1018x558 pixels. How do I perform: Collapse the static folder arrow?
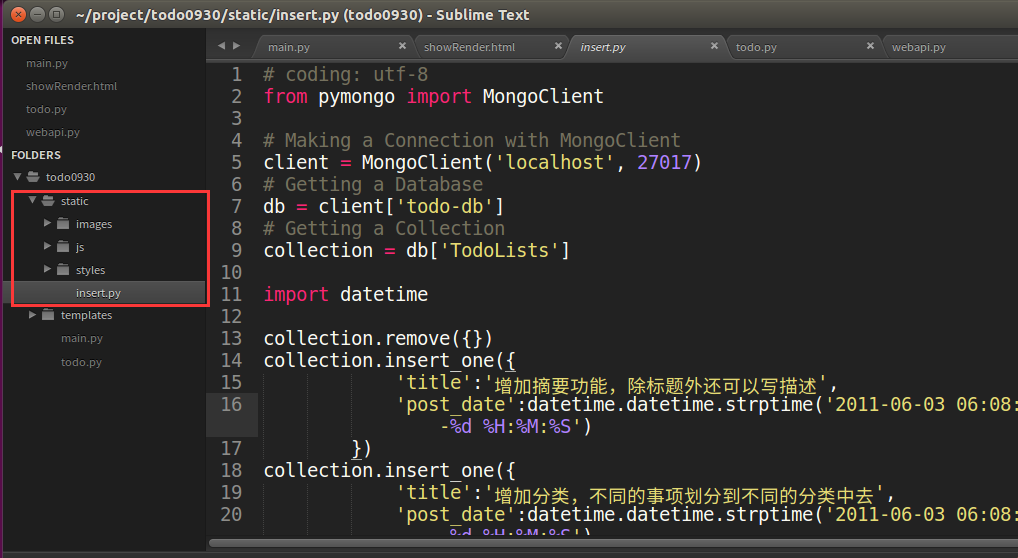click(x=32, y=201)
